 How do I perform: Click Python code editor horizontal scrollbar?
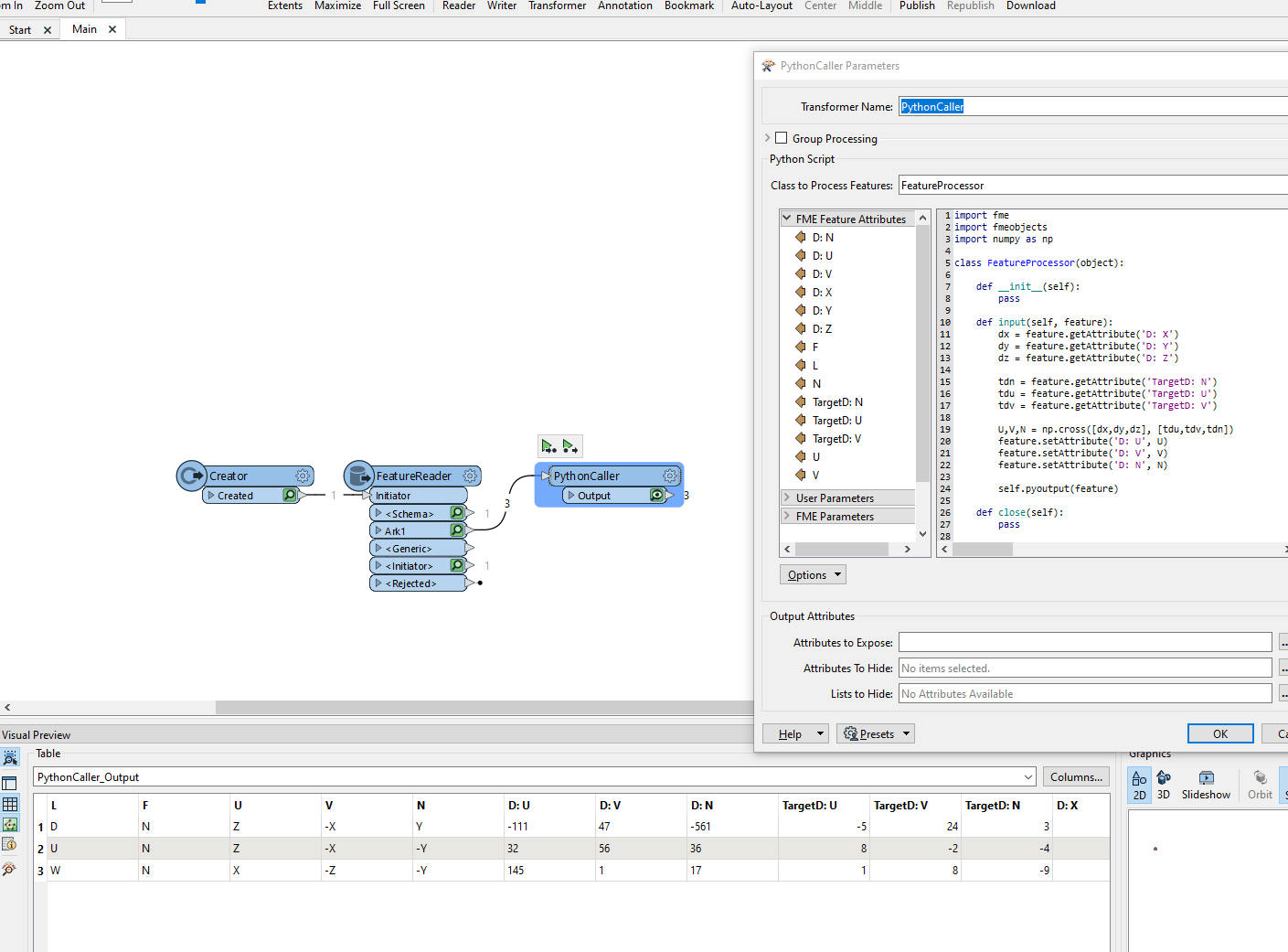[983, 549]
